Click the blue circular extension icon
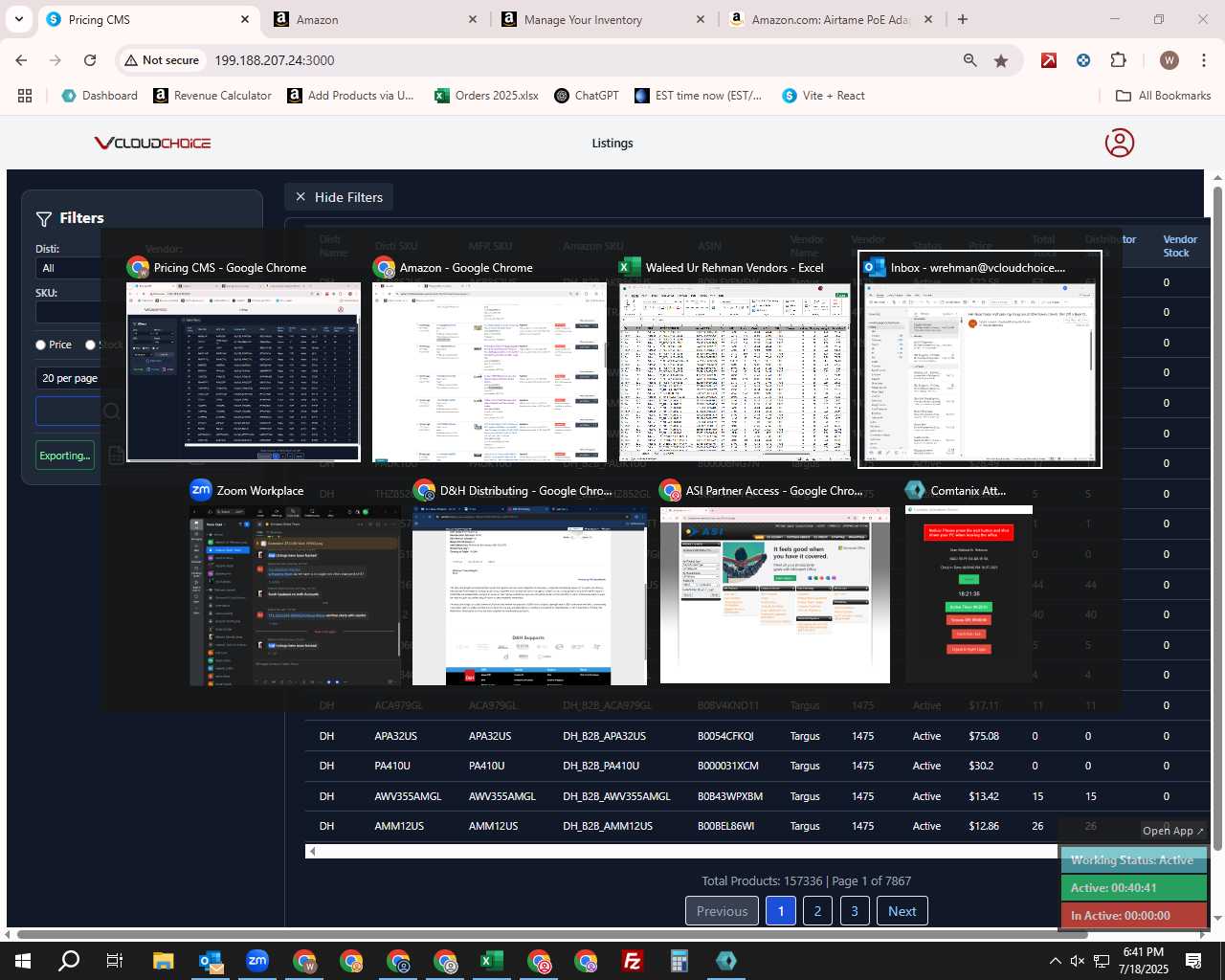The height and width of the screenshot is (980, 1225). click(x=1083, y=60)
